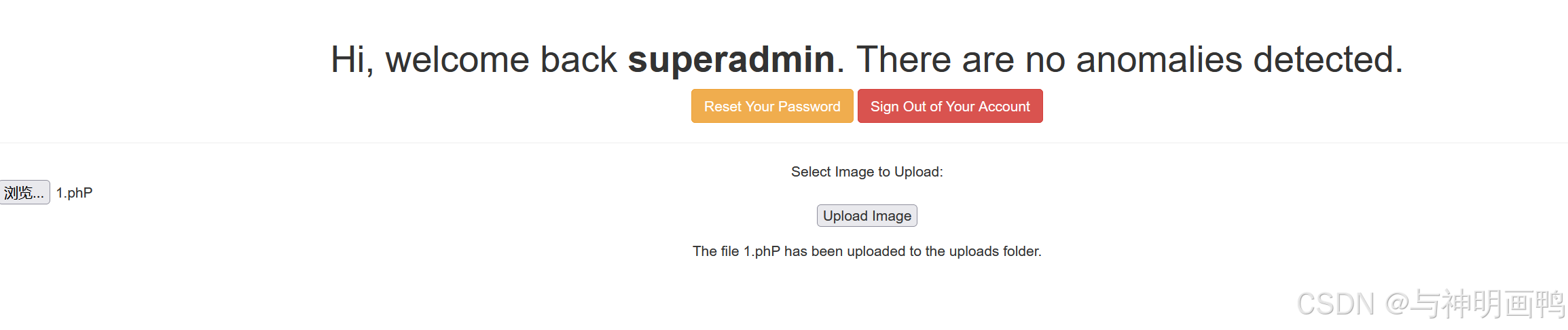Click the CSDN watermark logo text
Image resolution: width=1568 pixels, height=330 pixels.
click(x=1336, y=304)
